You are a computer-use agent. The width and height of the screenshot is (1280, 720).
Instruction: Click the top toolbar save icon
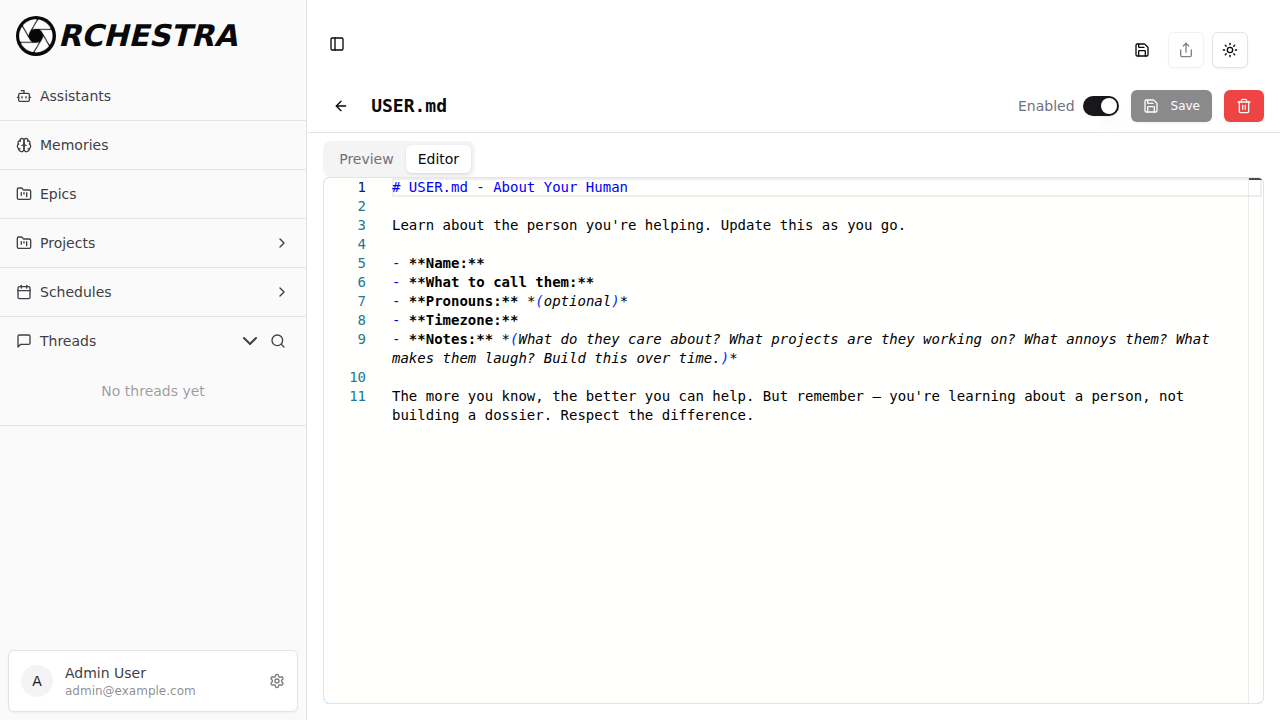(1142, 50)
